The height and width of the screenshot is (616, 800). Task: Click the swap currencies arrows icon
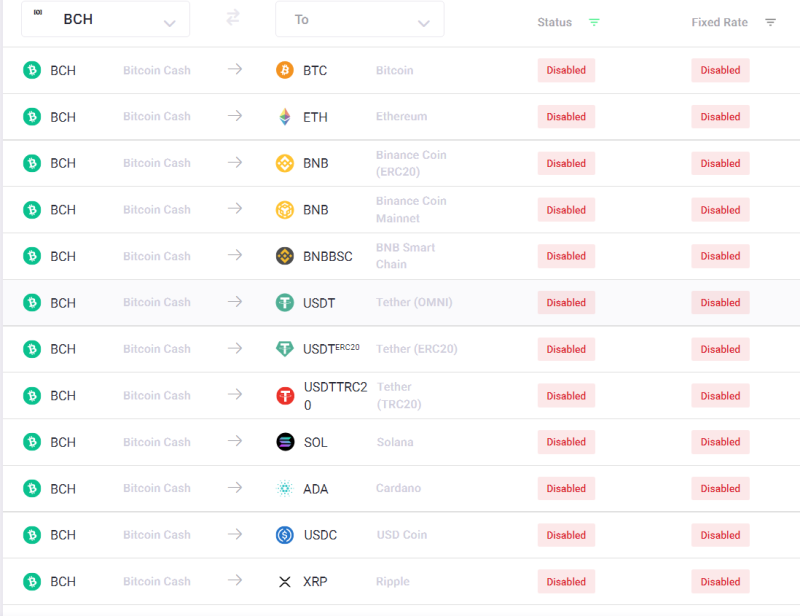233,18
